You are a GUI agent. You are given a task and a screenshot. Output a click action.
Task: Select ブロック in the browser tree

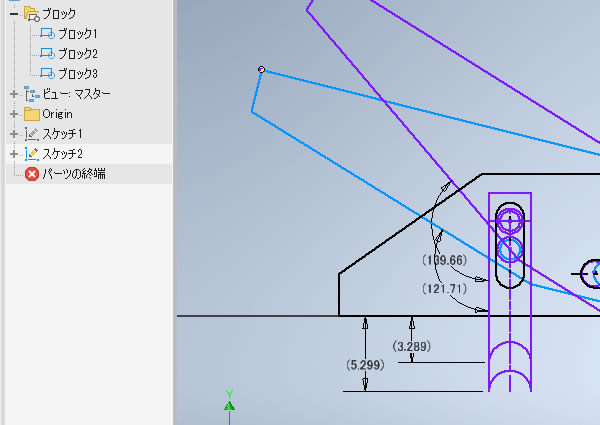[x=59, y=14]
